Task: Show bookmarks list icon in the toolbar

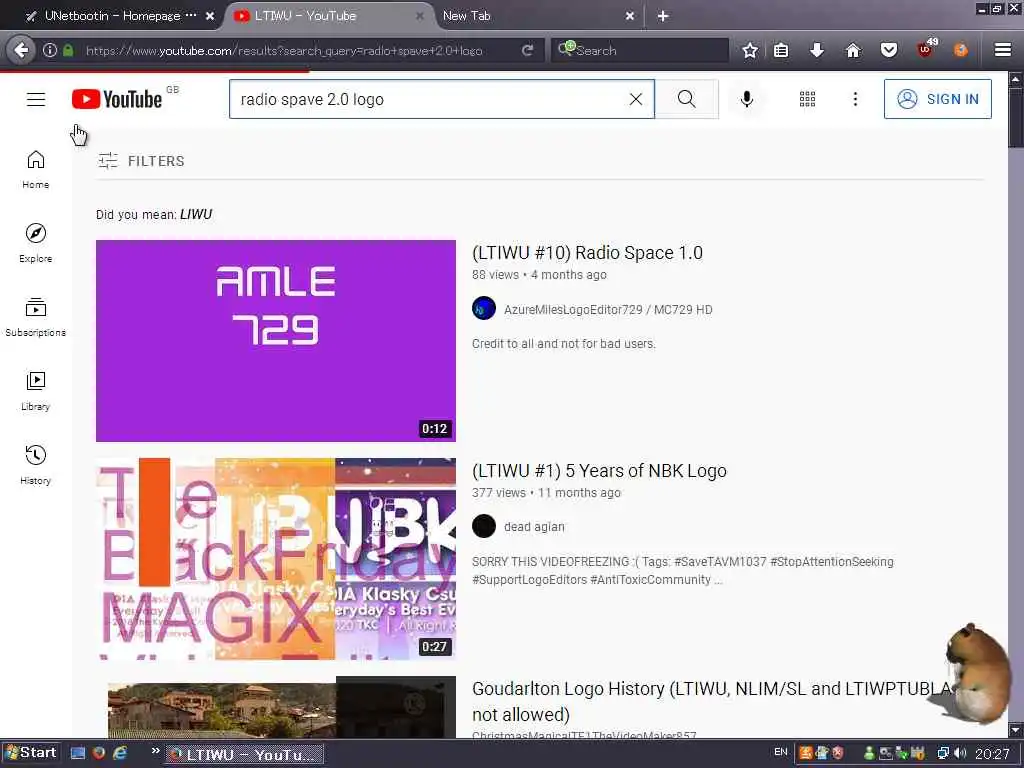Action: pyautogui.click(x=781, y=50)
